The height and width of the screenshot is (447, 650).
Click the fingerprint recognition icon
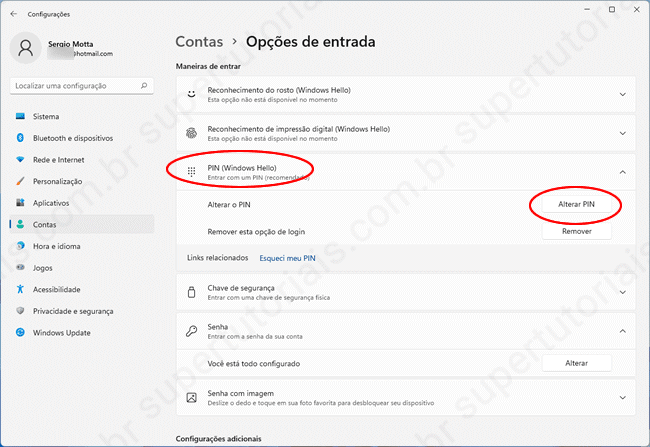(192, 133)
